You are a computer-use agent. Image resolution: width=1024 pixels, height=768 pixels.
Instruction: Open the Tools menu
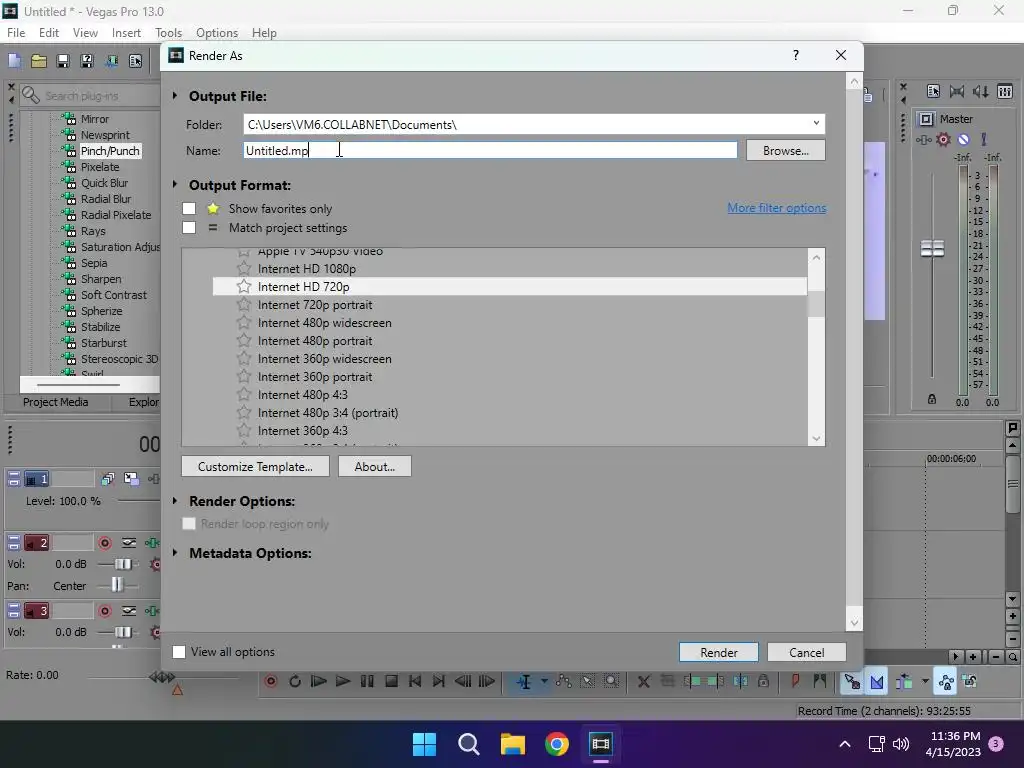coord(168,33)
